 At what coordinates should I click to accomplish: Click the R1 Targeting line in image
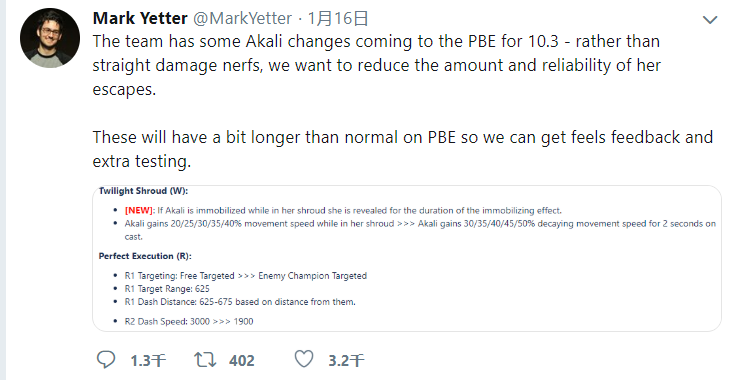click(245, 276)
